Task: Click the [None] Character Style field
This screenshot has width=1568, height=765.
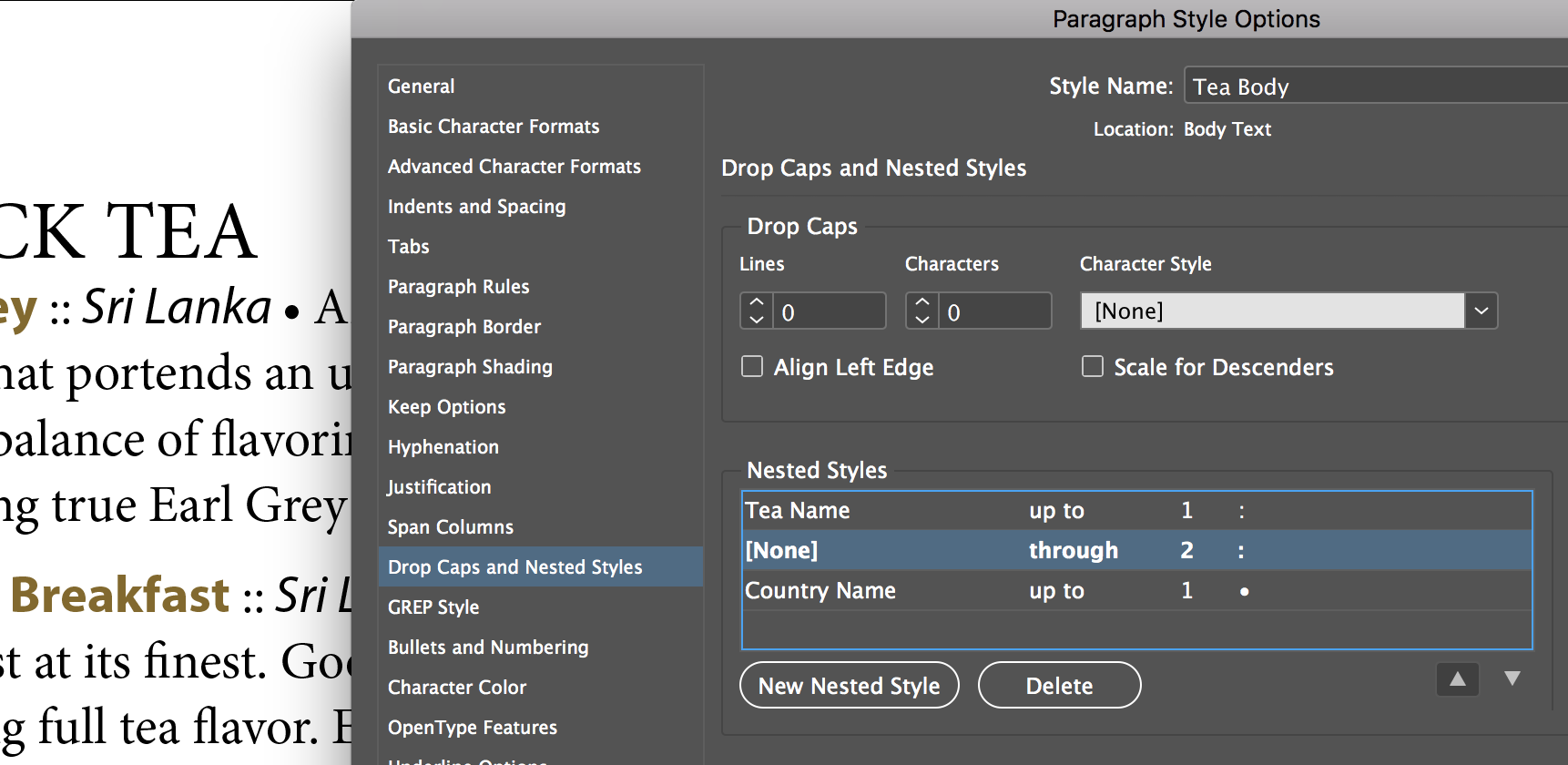Action: [x=1273, y=311]
